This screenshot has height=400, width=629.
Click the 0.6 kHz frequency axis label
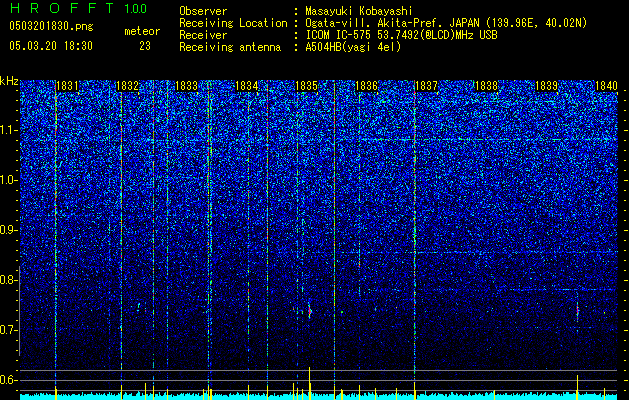pyautogui.click(x=9, y=380)
